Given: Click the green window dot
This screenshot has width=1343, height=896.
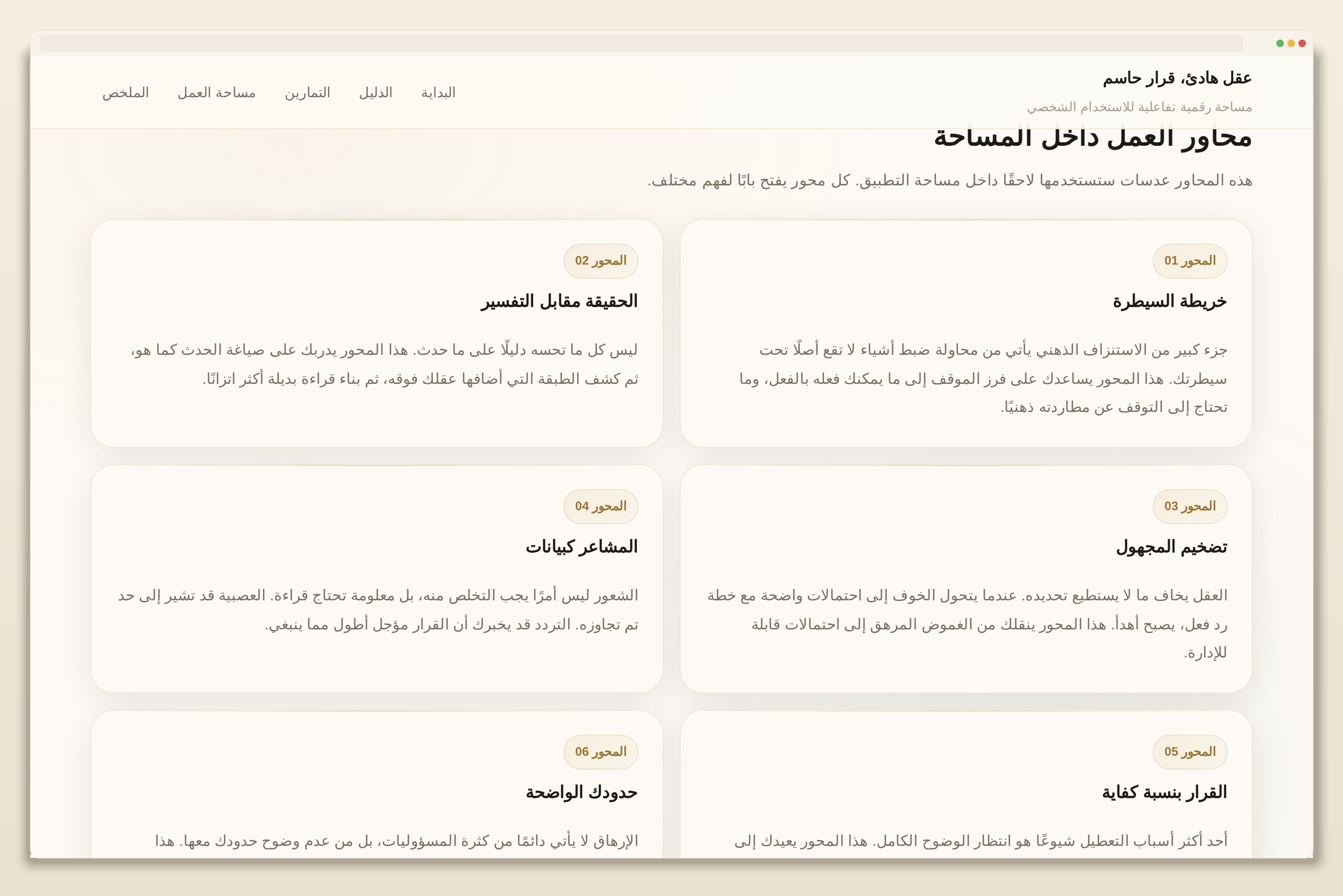Looking at the screenshot, I should click(1280, 44).
